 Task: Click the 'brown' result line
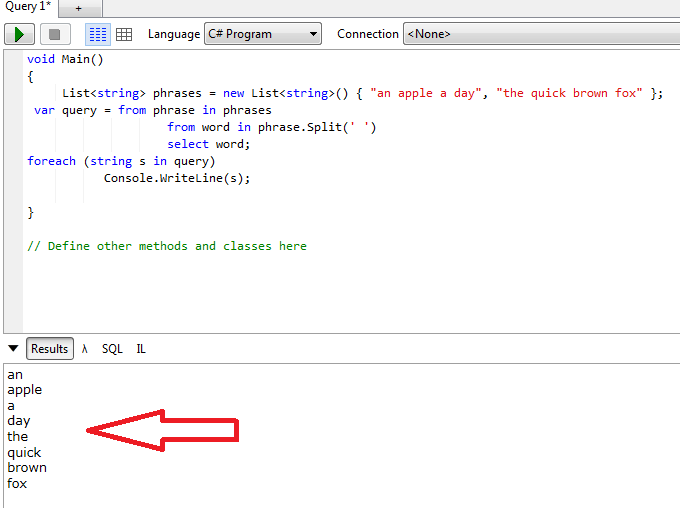[27, 467]
